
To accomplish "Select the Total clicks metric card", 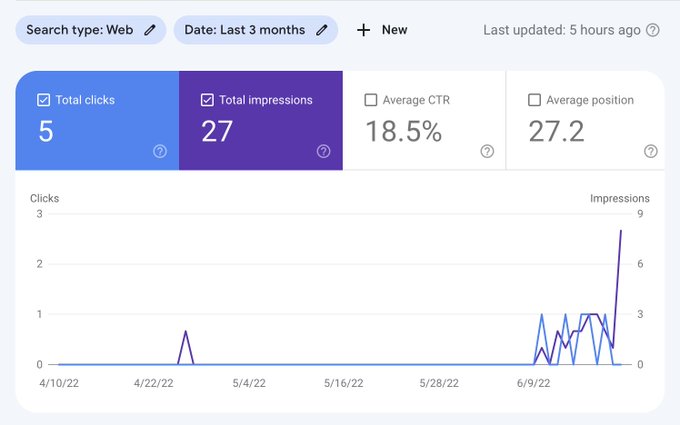I will tap(97, 121).
